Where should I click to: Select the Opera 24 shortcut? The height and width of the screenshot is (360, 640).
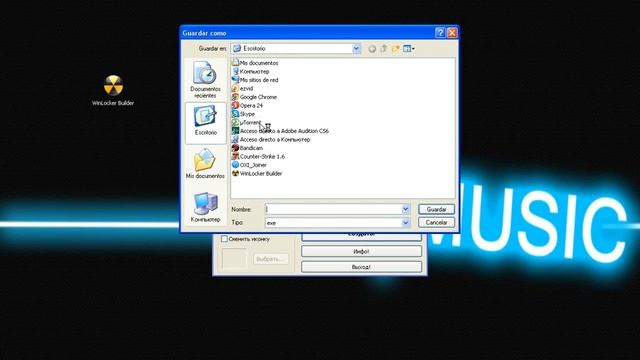pyautogui.click(x=247, y=105)
